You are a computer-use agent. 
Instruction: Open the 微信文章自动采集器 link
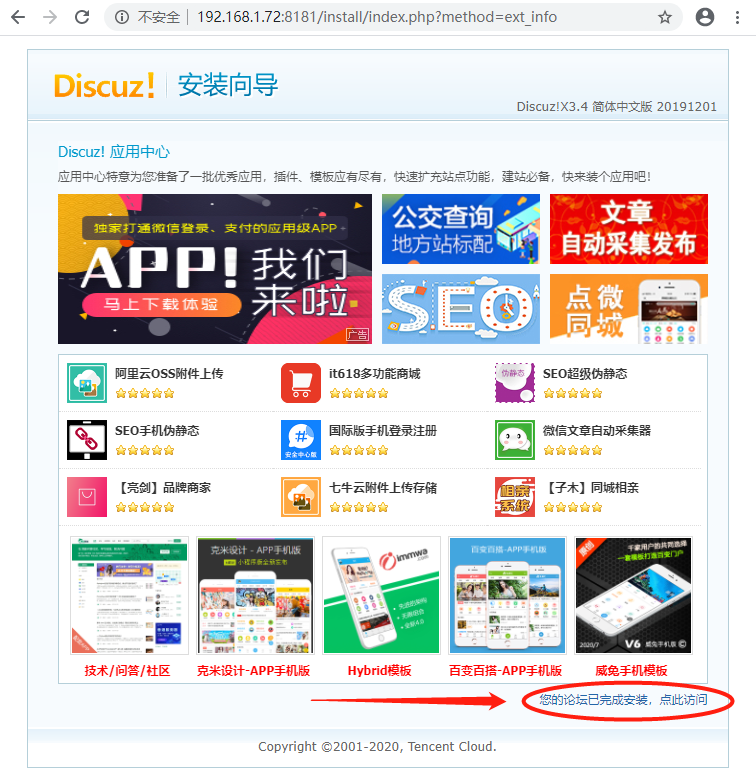[597, 431]
